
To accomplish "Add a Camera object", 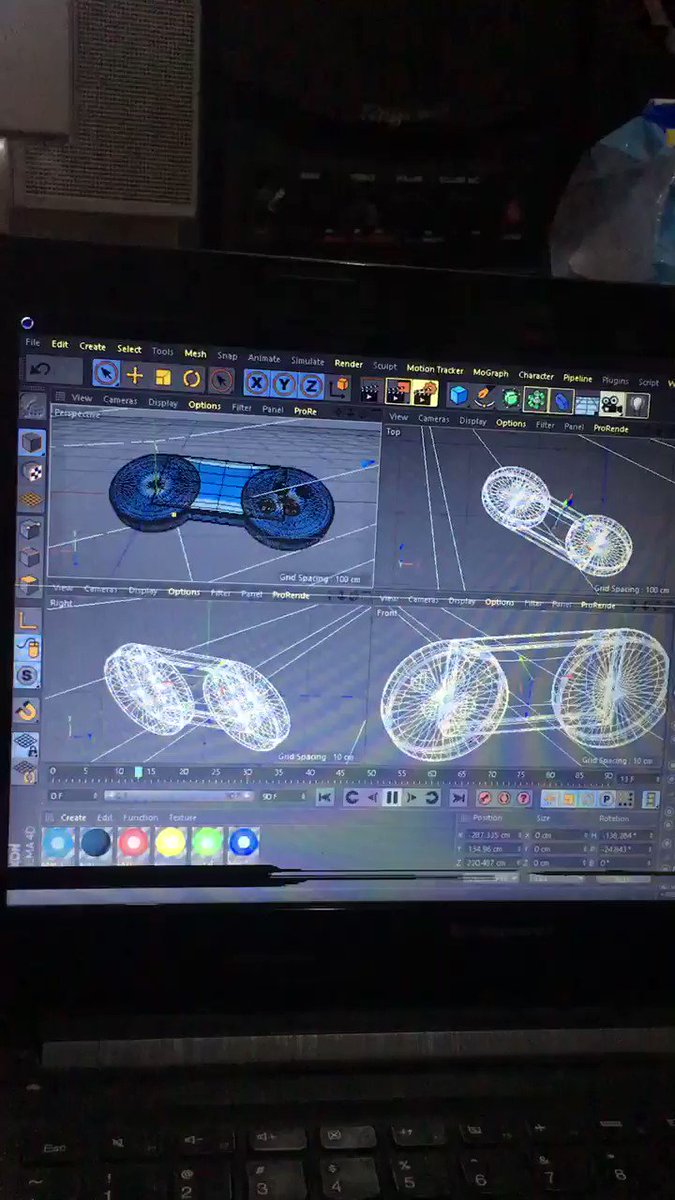I will pos(612,404).
